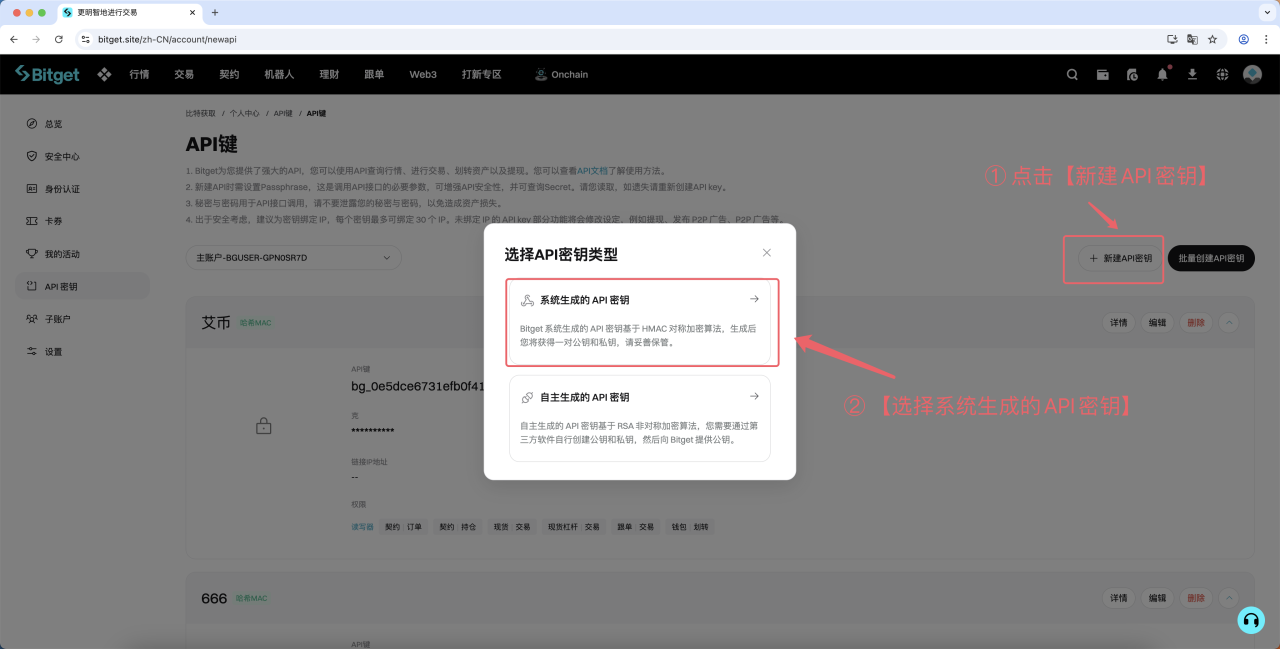Screen dimensions: 1280x649
Task: Click the 更明智地进行交易 browser tab
Action: click(128, 12)
